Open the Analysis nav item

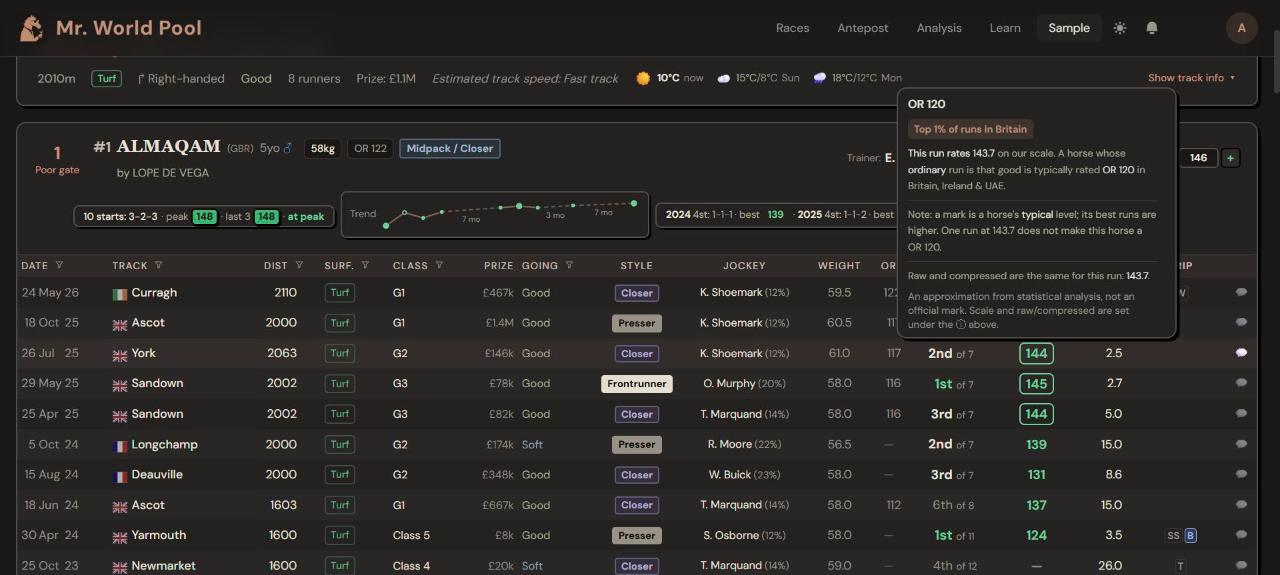[x=939, y=28]
